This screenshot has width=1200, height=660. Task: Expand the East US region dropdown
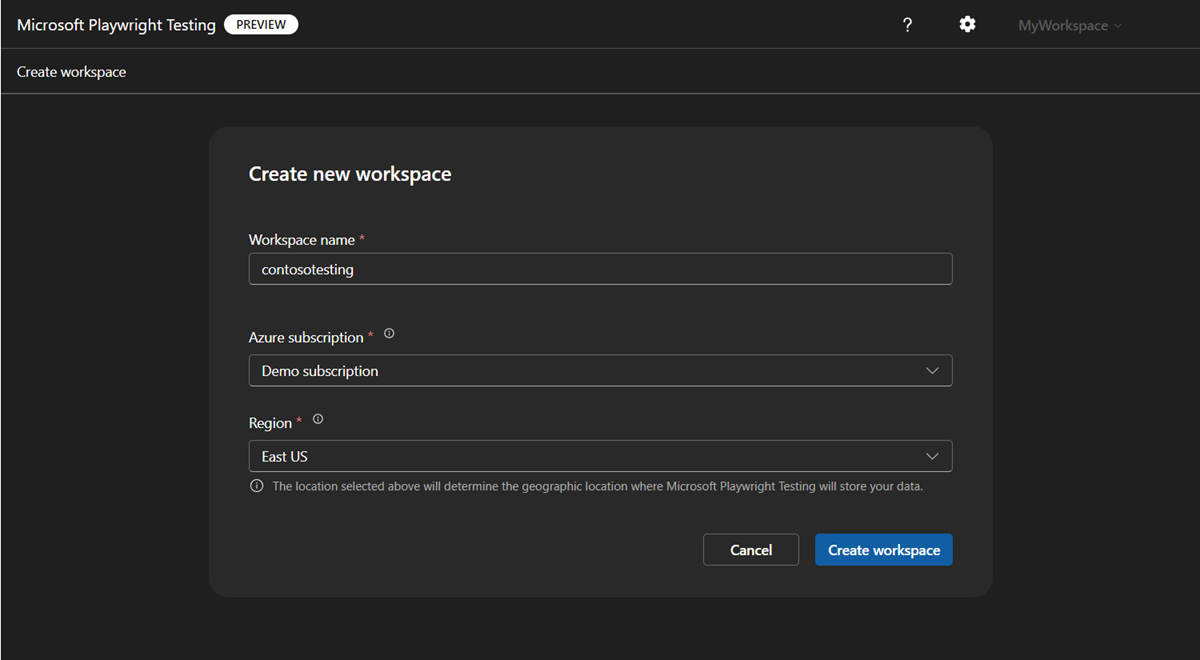click(x=600, y=456)
